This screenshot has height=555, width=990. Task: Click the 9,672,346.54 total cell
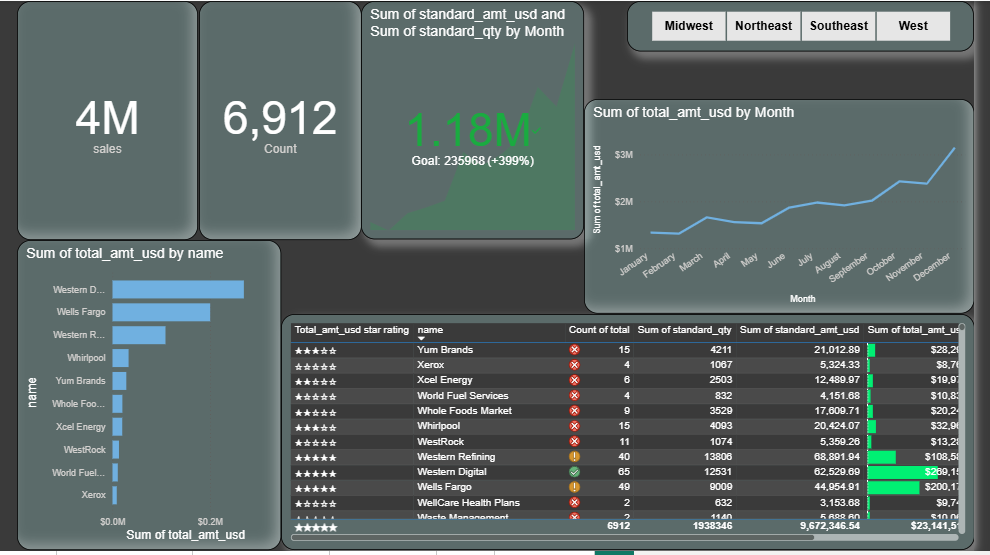(x=830, y=525)
